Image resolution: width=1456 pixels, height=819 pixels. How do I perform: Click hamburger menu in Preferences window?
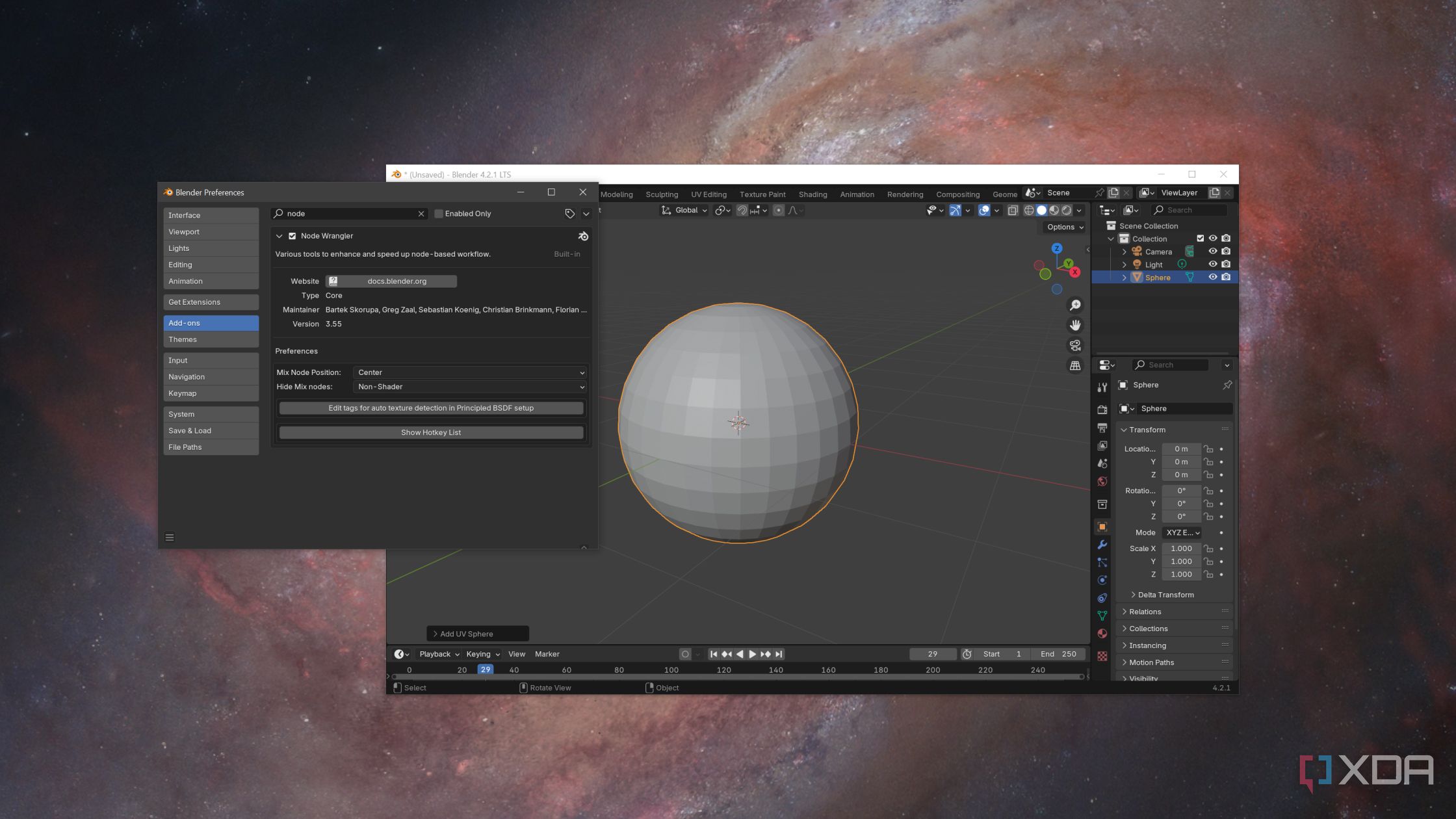tap(170, 538)
